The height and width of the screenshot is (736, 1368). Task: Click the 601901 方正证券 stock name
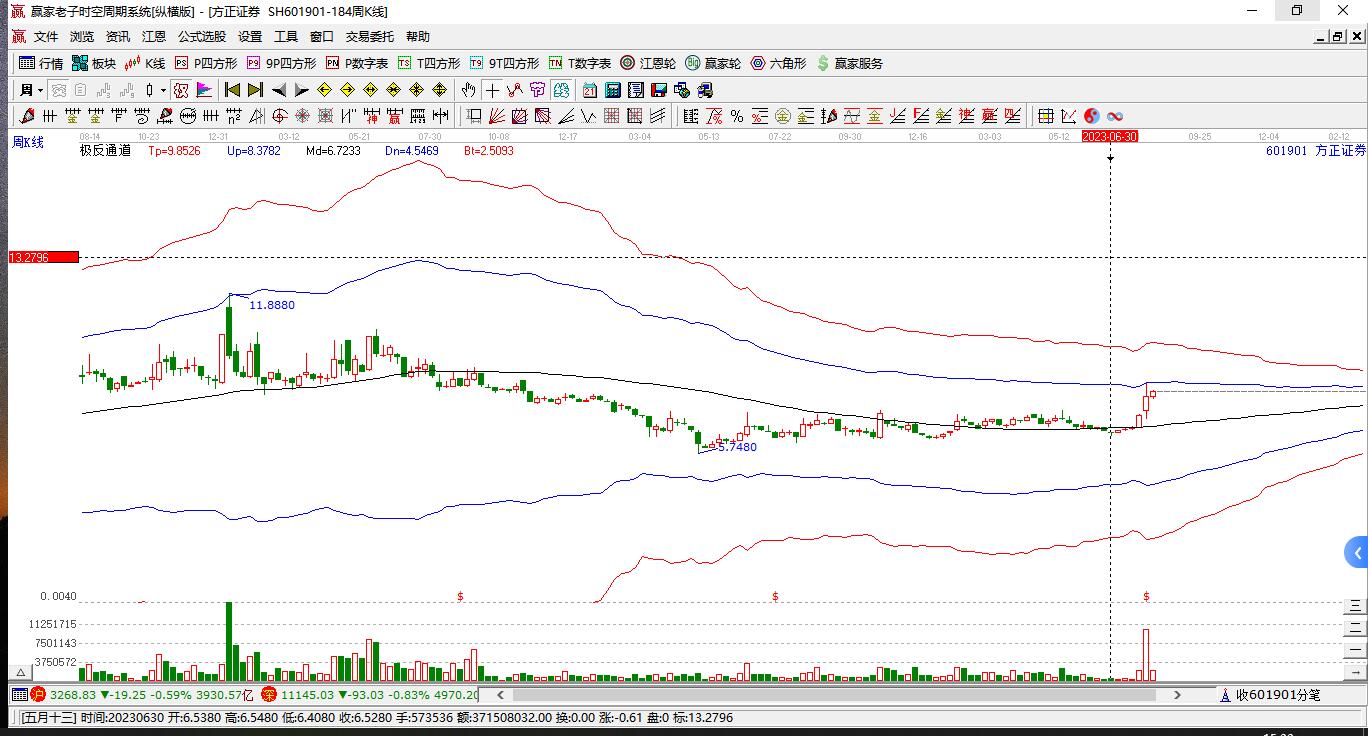point(1315,151)
